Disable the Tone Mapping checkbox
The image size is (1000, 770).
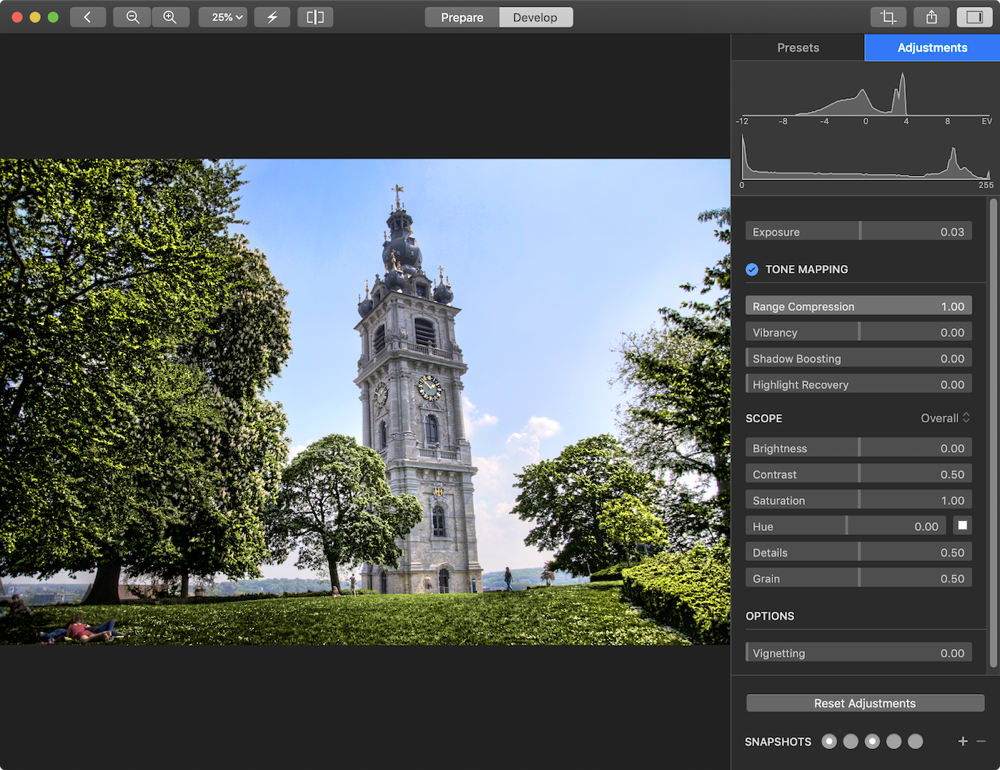tap(752, 269)
